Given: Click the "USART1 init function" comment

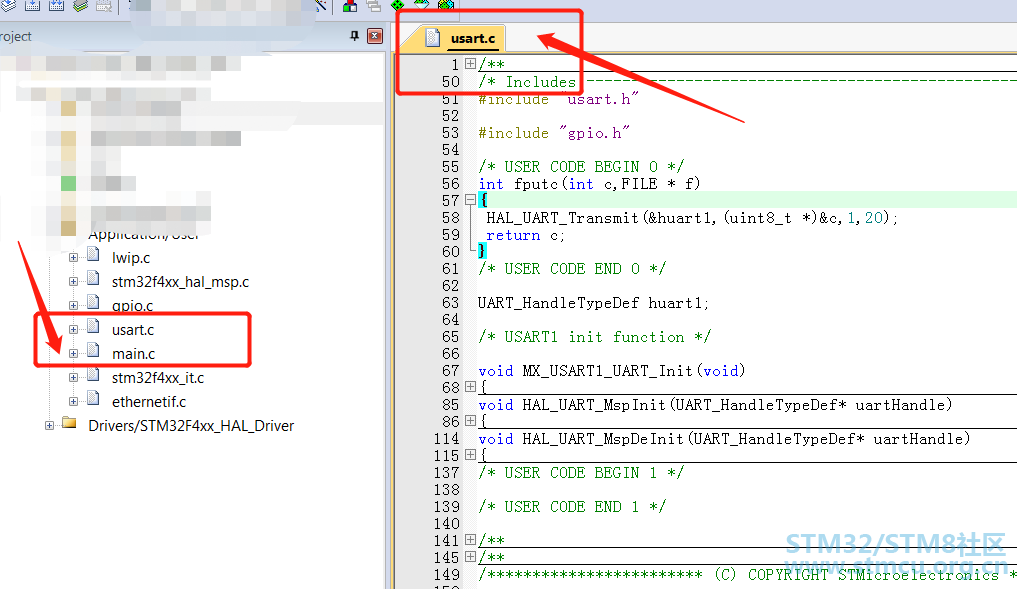Looking at the screenshot, I should coord(594,337).
